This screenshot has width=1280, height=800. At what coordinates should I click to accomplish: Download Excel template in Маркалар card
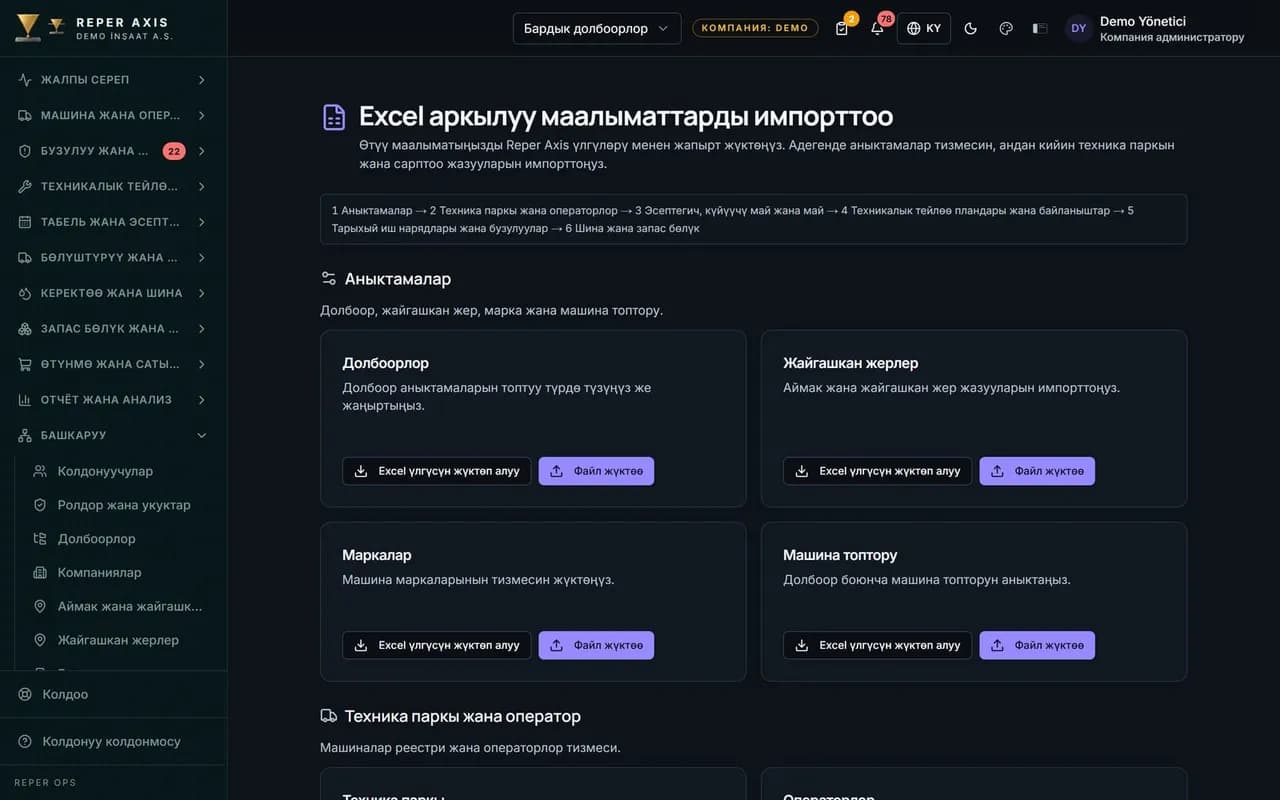coord(437,645)
